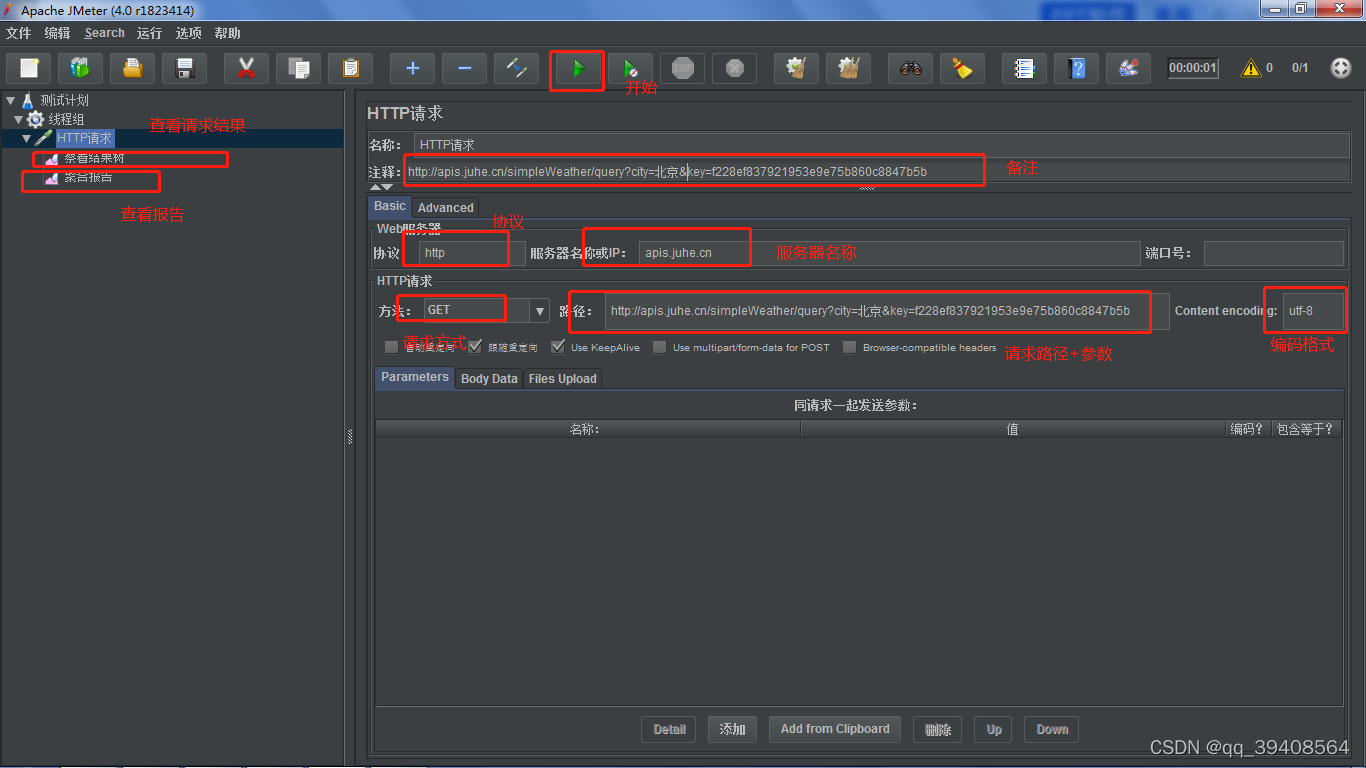
Task: Collapse all nodes with the minus icon
Action: pos(464,69)
